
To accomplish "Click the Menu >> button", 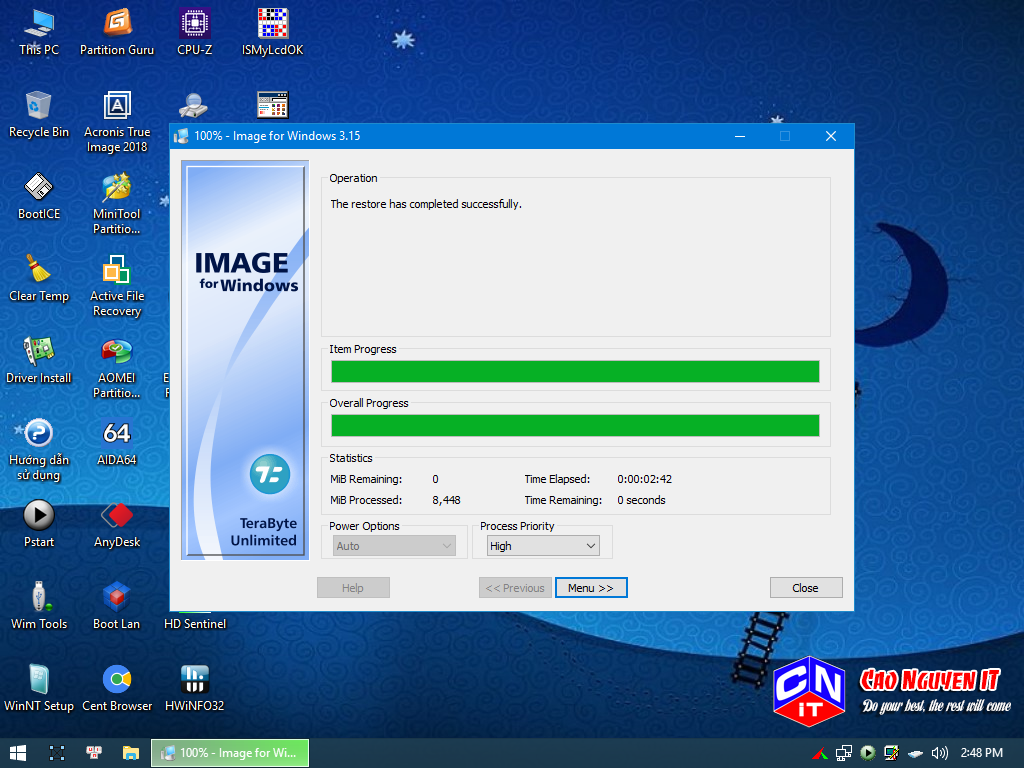I will point(590,588).
